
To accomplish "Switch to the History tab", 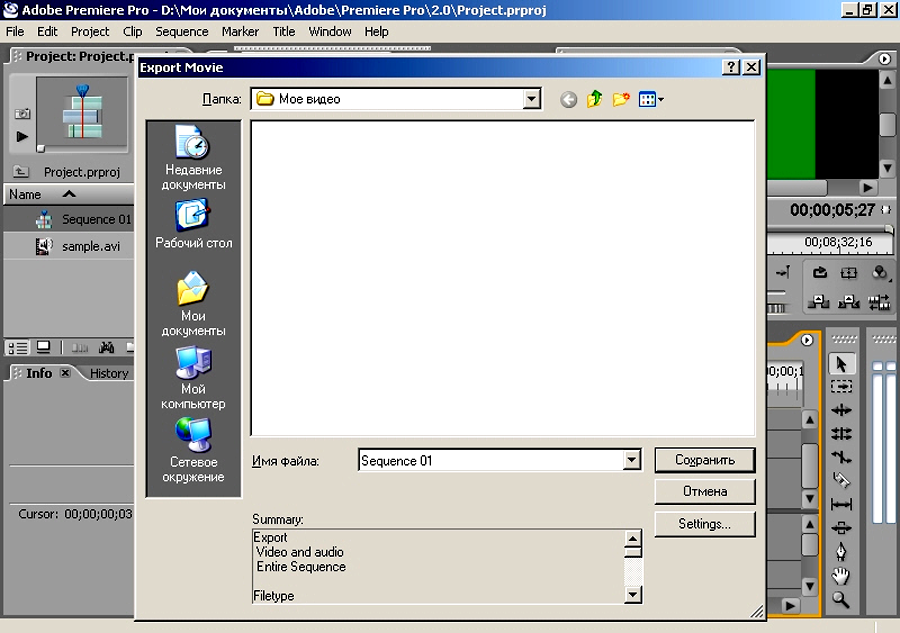I will click(x=108, y=374).
